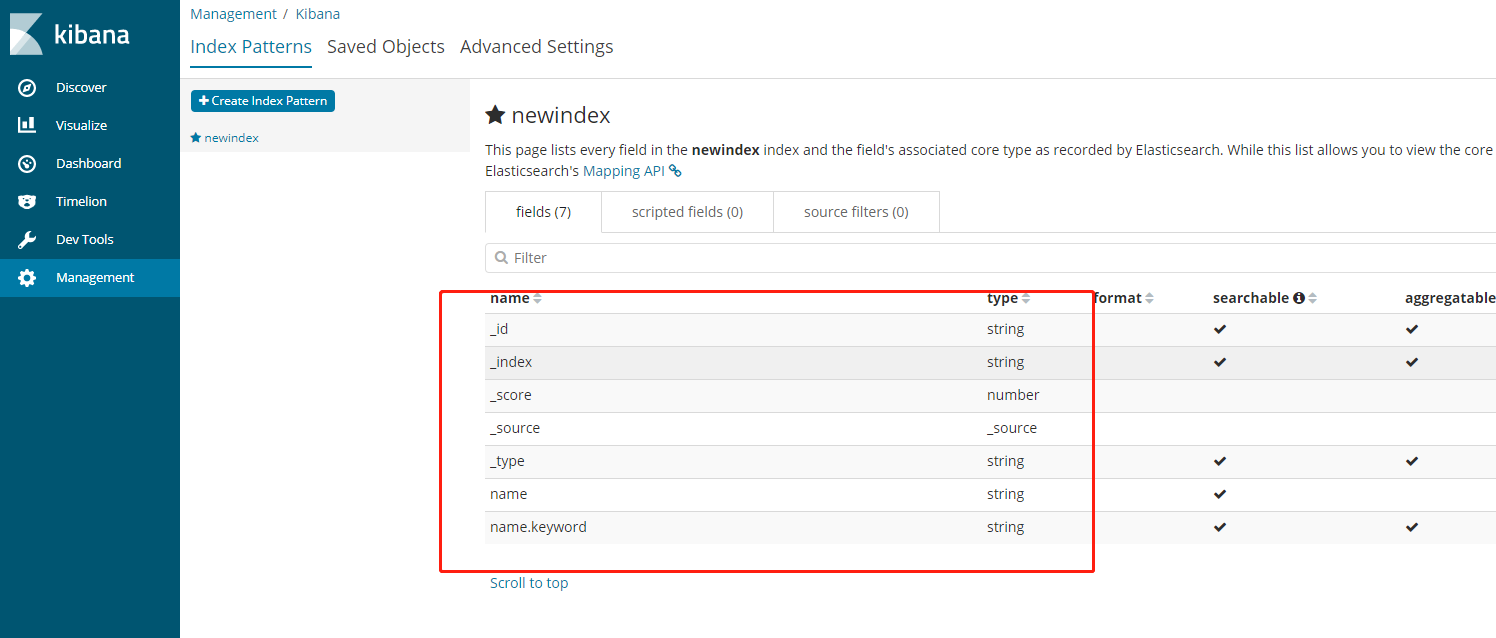Sort fields by searchable column arrows
Image resolution: width=1496 pixels, height=638 pixels.
[1312, 298]
